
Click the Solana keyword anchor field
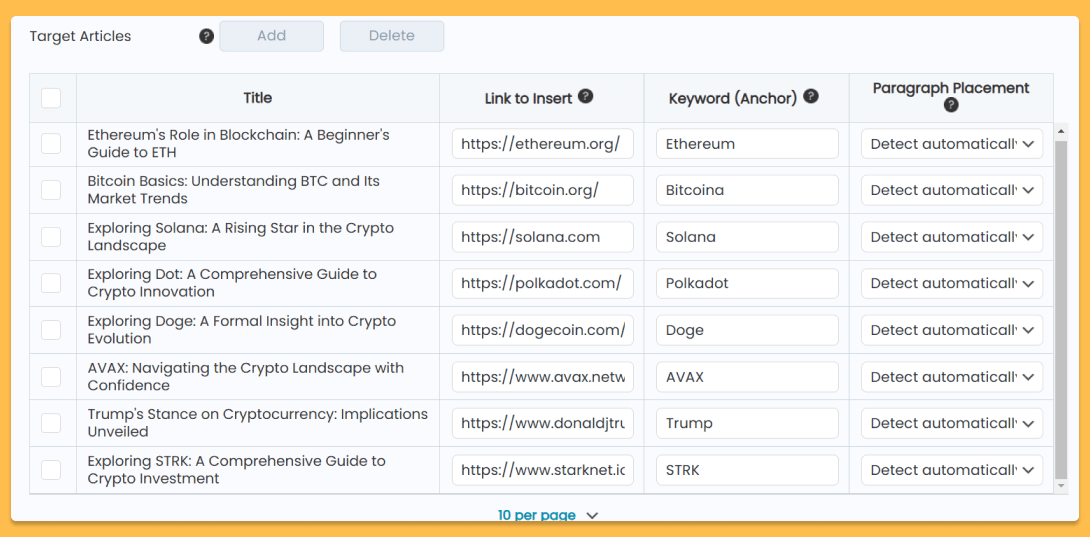(x=747, y=237)
